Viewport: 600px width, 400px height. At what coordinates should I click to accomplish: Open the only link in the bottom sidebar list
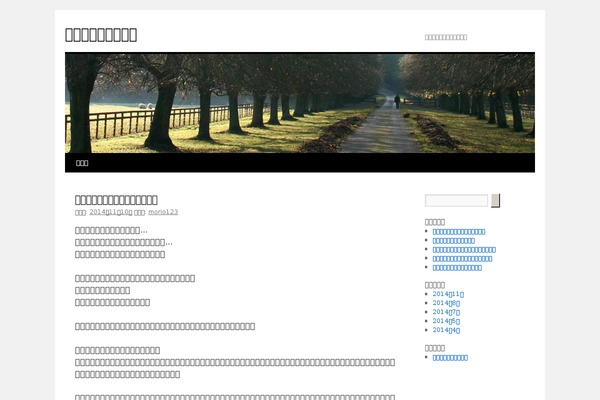click(x=450, y=358)
